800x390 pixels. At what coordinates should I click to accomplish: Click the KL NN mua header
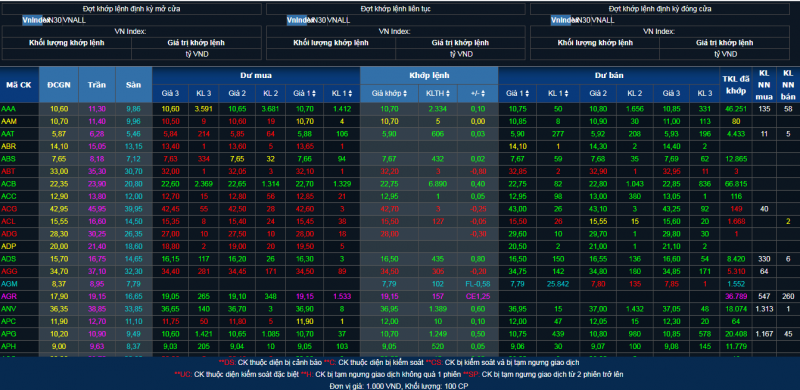click(764, 84)
